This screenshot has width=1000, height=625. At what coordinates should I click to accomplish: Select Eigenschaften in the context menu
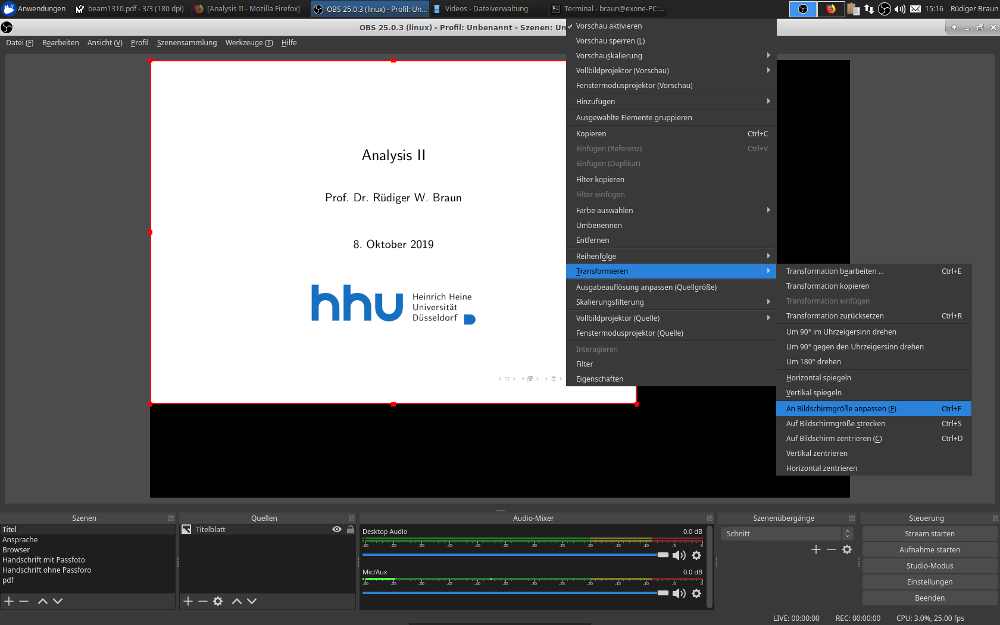671,379
